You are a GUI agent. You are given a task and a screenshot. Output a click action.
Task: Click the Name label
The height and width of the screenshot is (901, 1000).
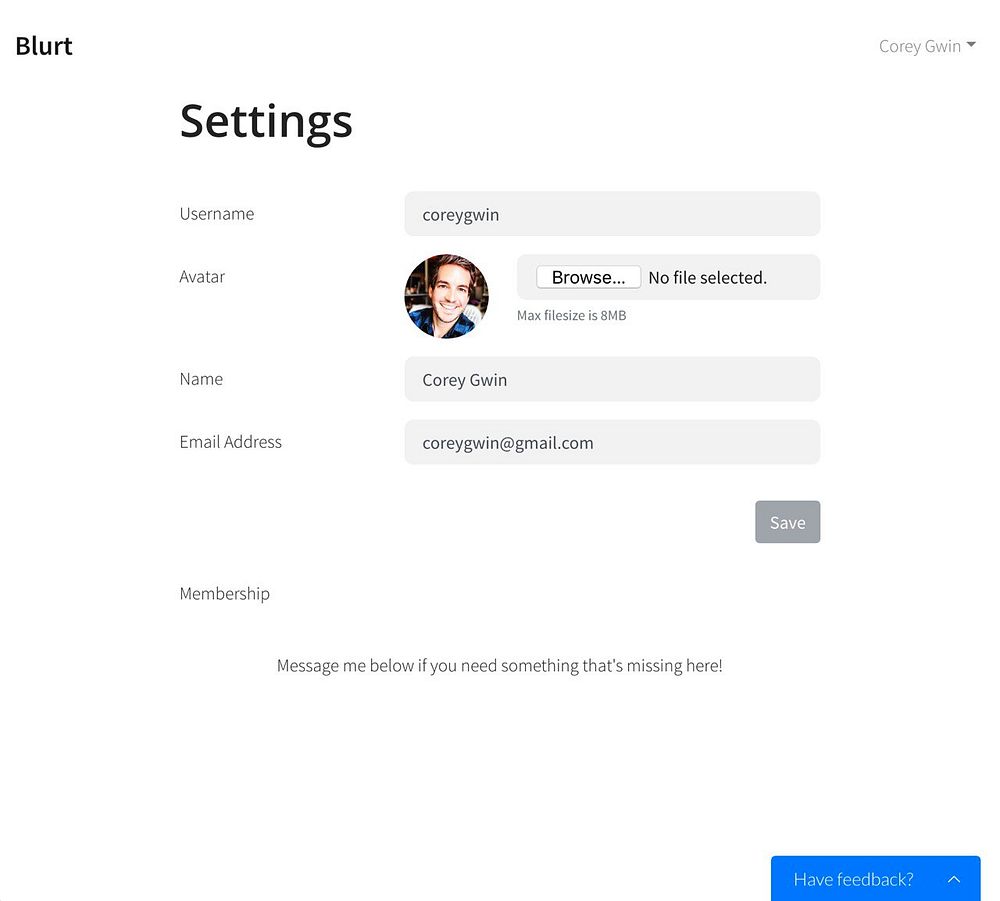pos(201,379)
